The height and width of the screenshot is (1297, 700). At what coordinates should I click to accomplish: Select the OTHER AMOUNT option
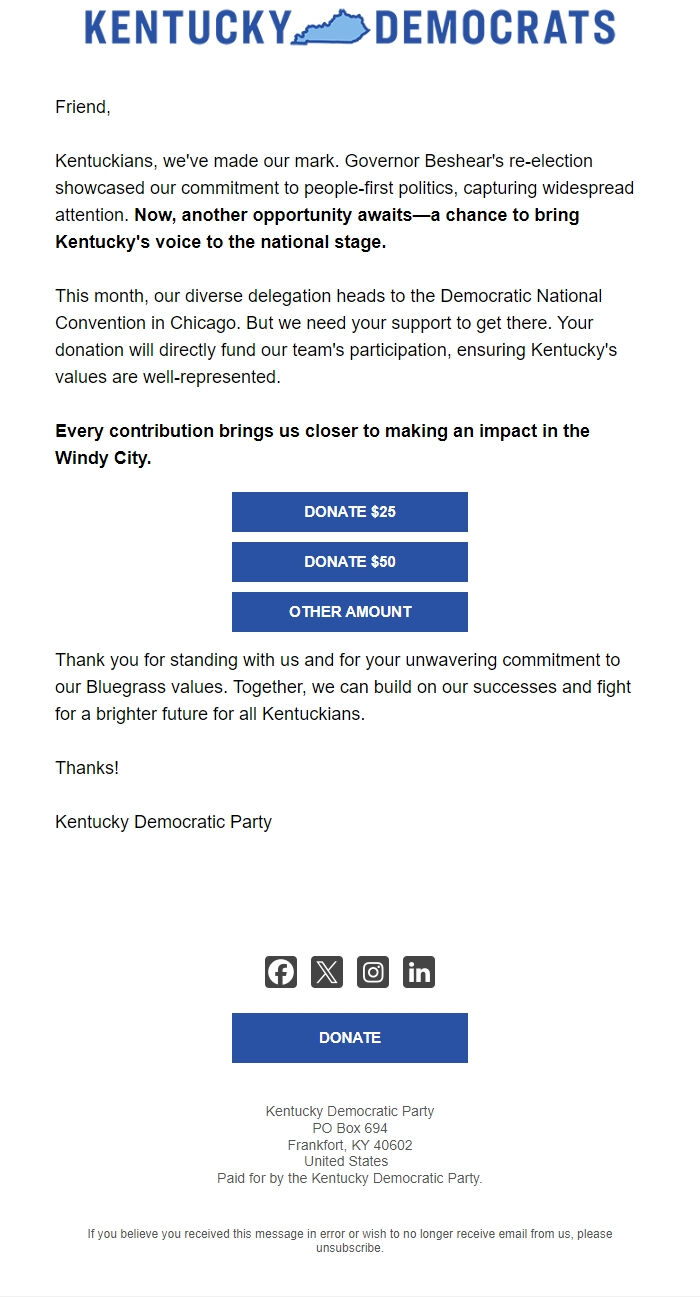[x=349, y=611]
